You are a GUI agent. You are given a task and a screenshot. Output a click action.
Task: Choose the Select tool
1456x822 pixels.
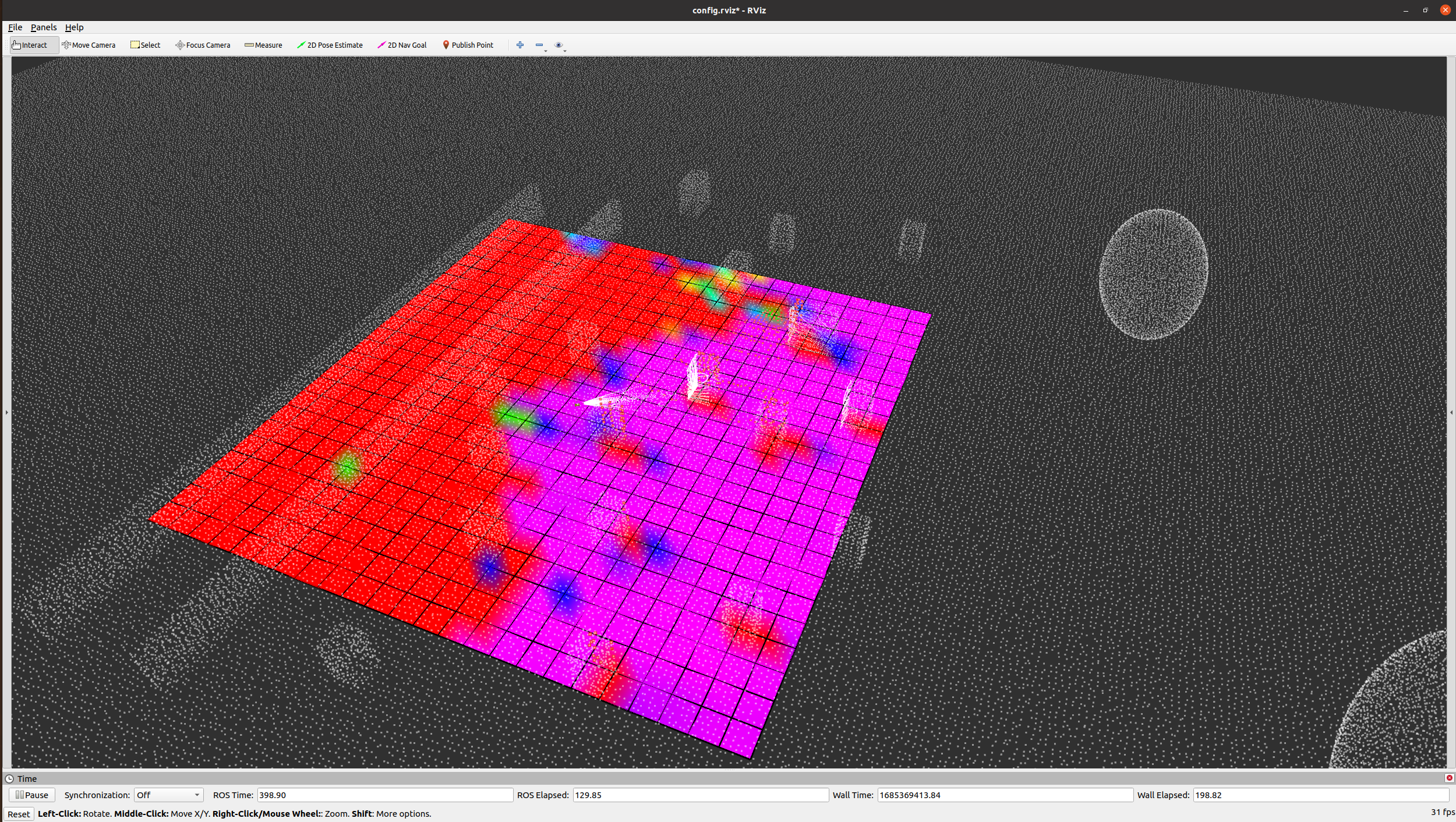146,45
